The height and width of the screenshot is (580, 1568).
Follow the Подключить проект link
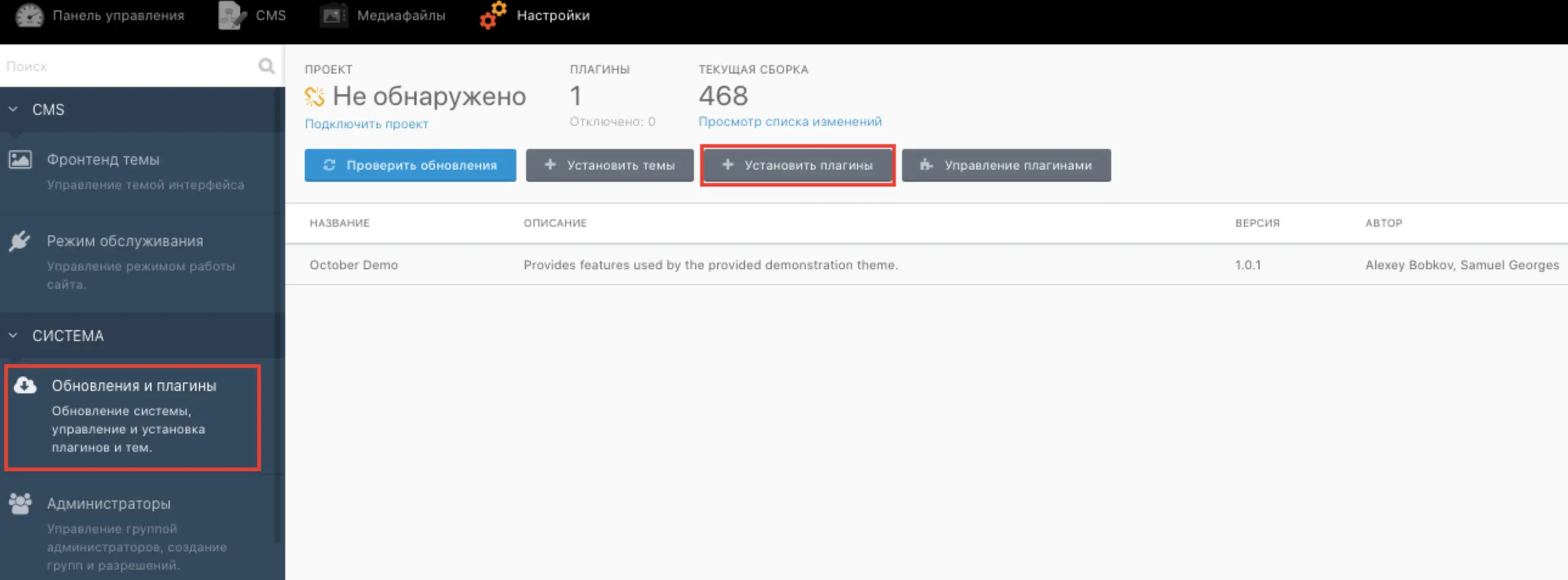pyautogui.click(x=366, y=123)
